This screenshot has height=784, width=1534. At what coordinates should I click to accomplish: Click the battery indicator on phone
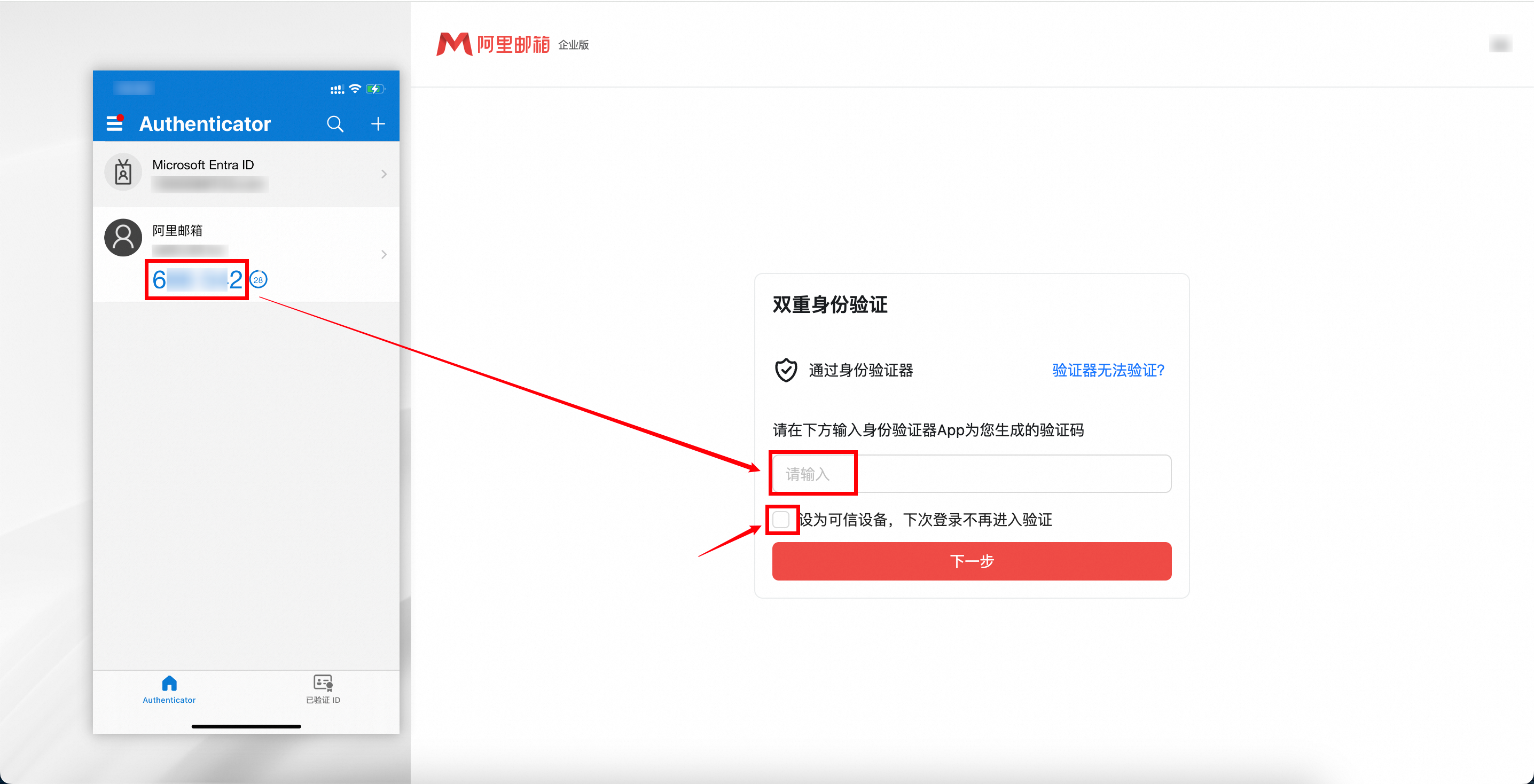(x=374, y=89)
